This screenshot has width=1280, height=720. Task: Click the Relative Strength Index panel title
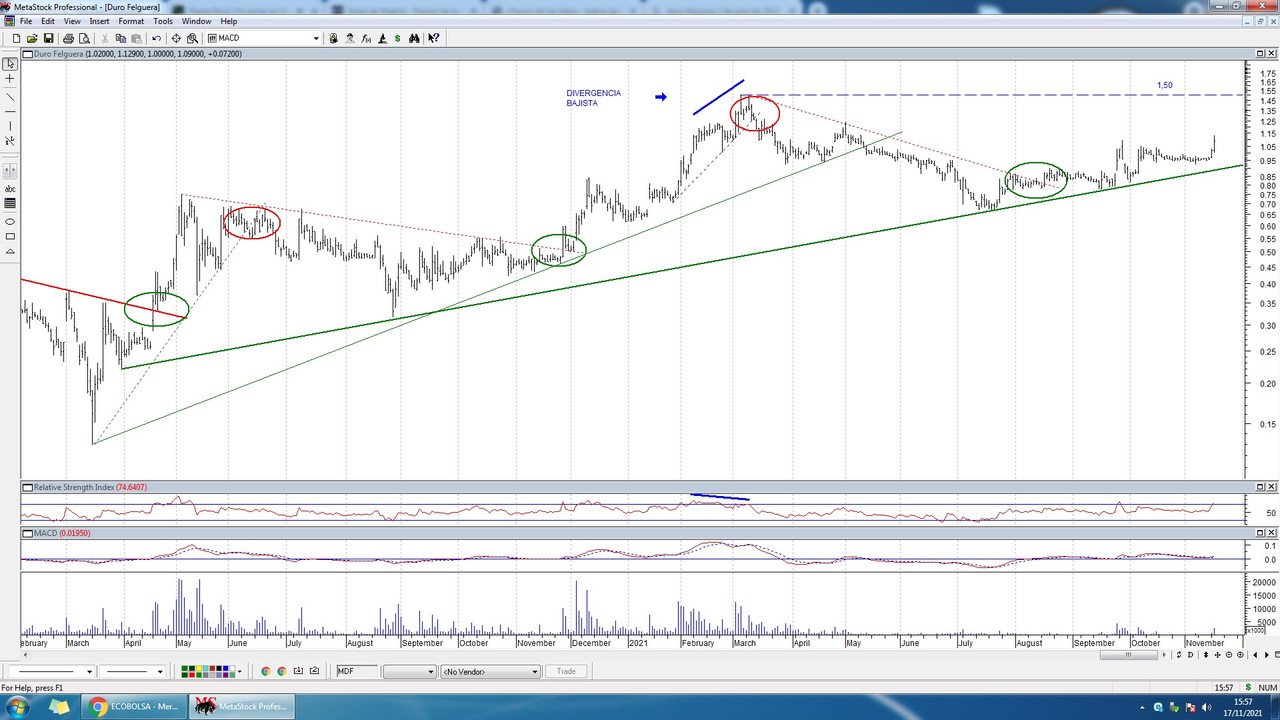(x=90, y=487)
